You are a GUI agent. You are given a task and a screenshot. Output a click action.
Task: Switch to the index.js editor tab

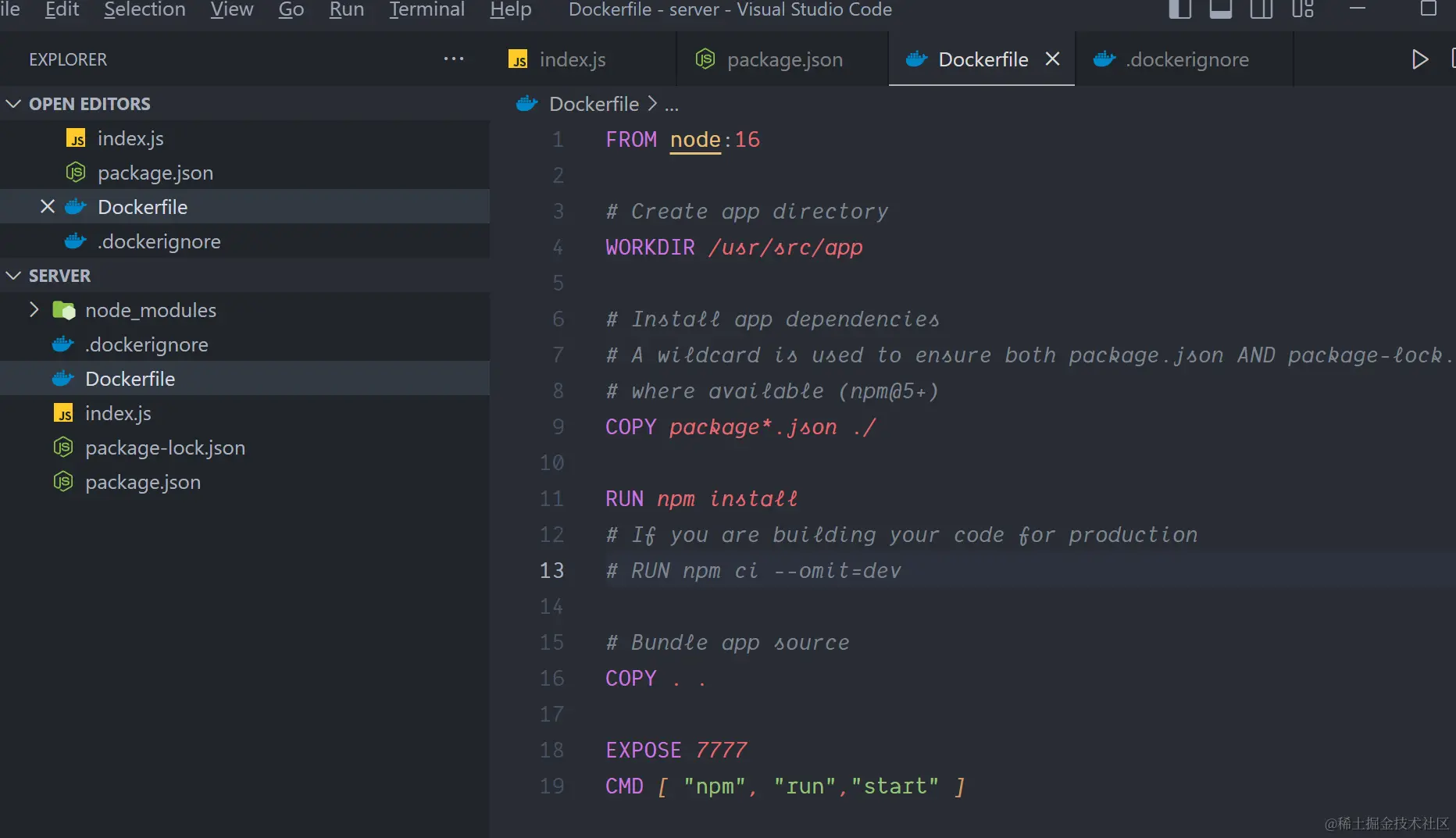tap(583, 59)
